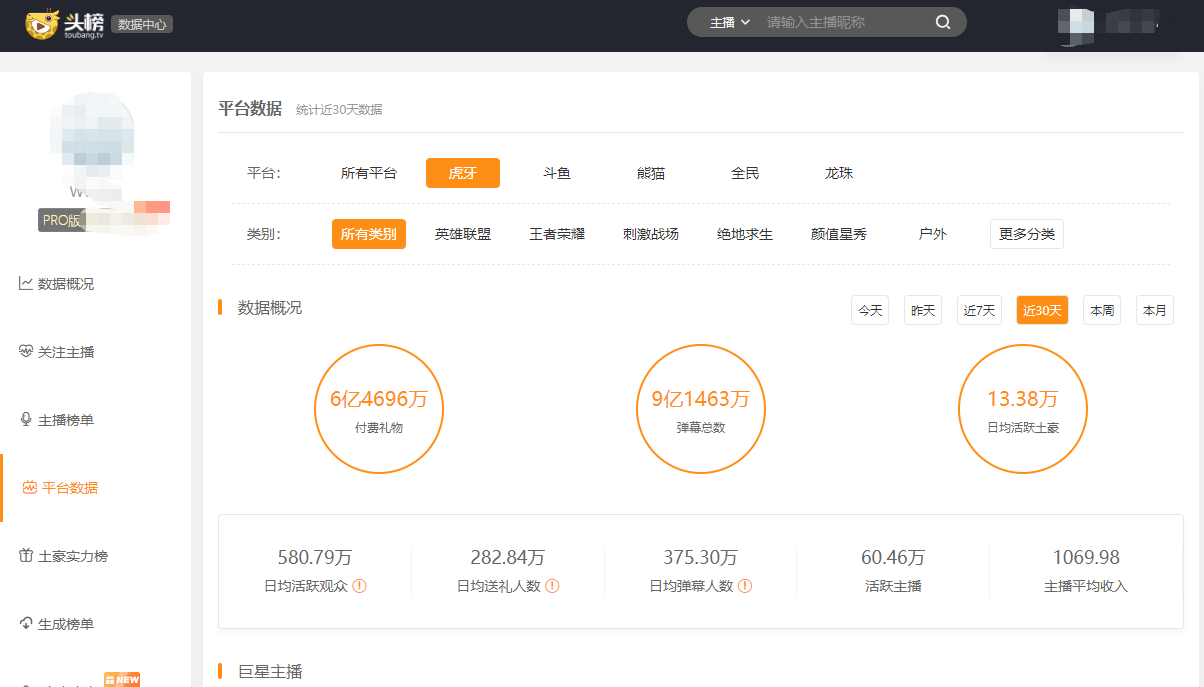Filter by 英雄联盟 category
This screenshot has width=1204, height=687.
463,234
